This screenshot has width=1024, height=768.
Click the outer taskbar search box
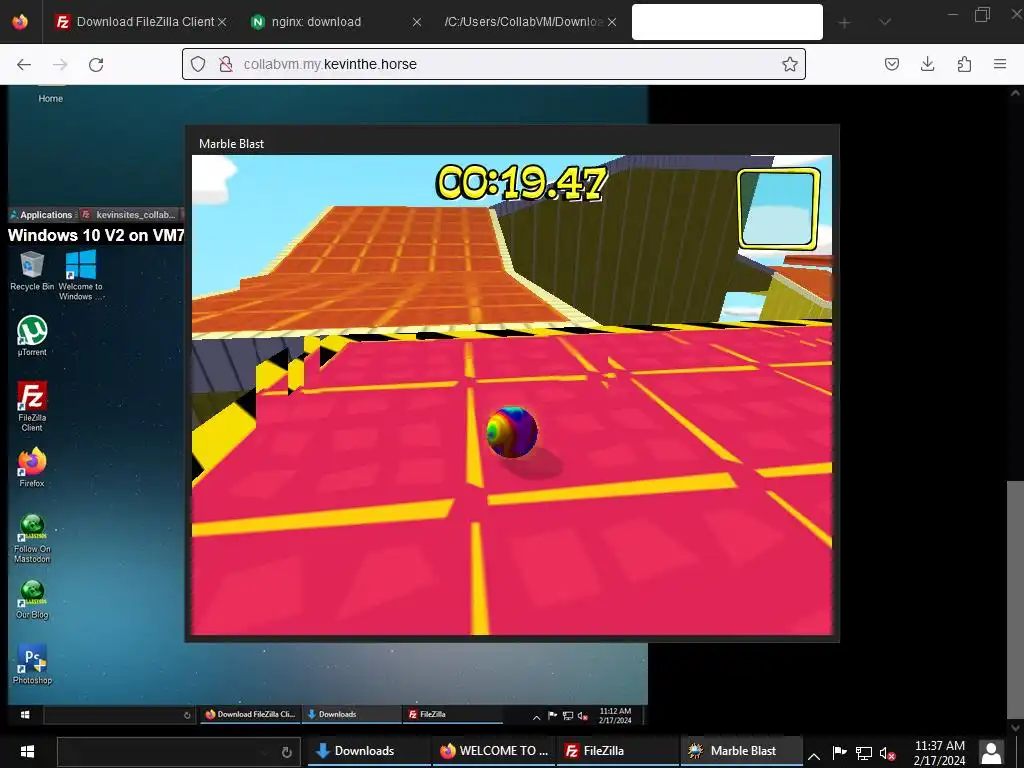pos(179,751)
